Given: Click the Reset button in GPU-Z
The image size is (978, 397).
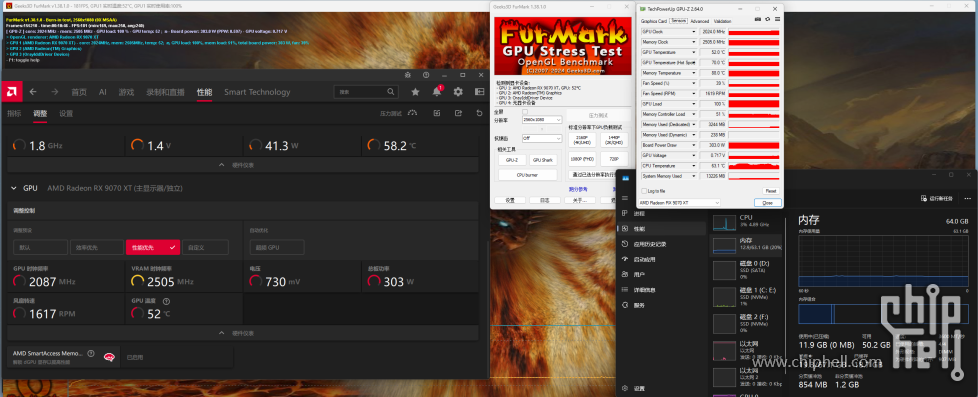Looking at the screenshot, I should pos(770,191).
